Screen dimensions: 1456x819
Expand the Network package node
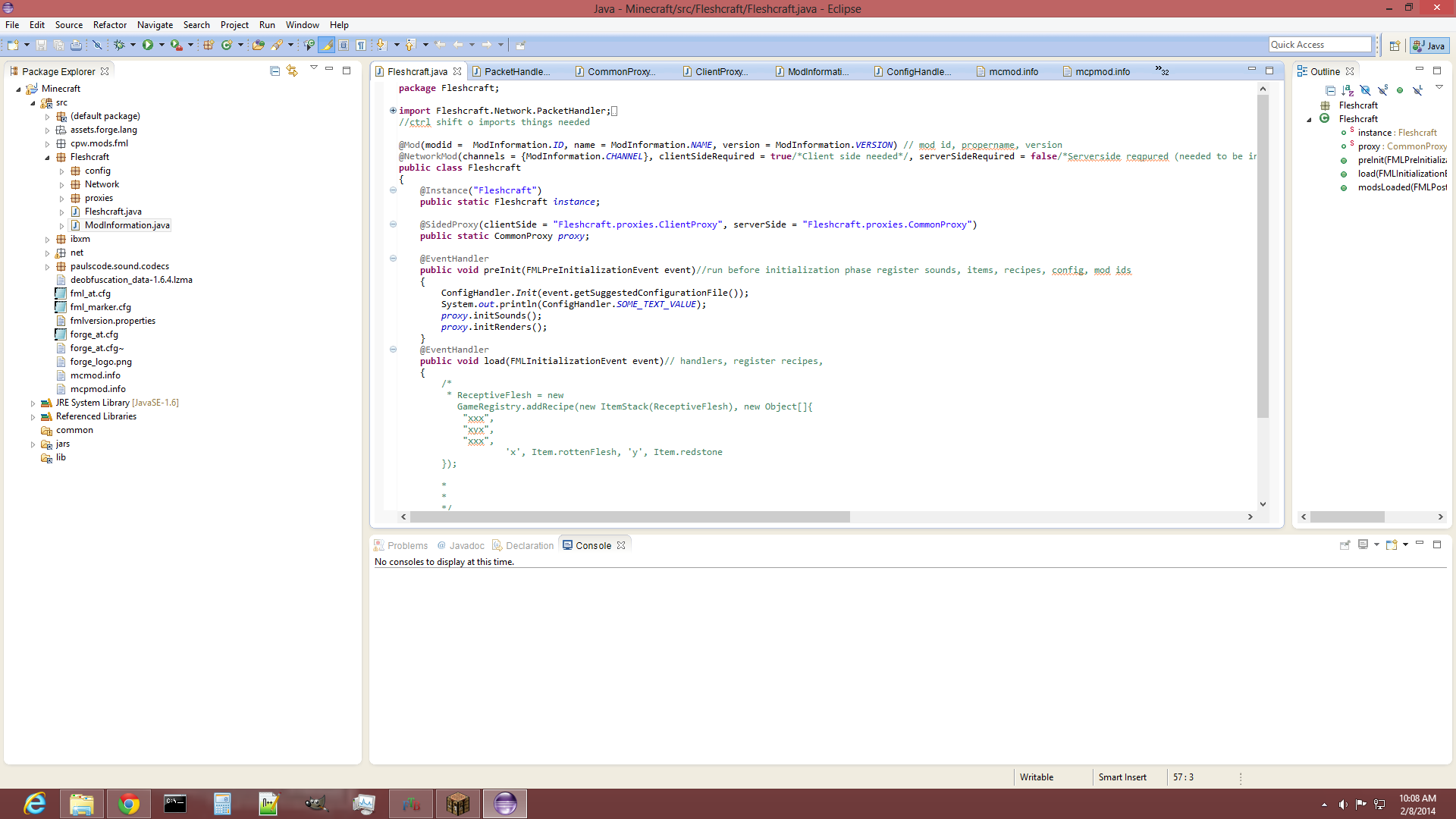point(62,185)
